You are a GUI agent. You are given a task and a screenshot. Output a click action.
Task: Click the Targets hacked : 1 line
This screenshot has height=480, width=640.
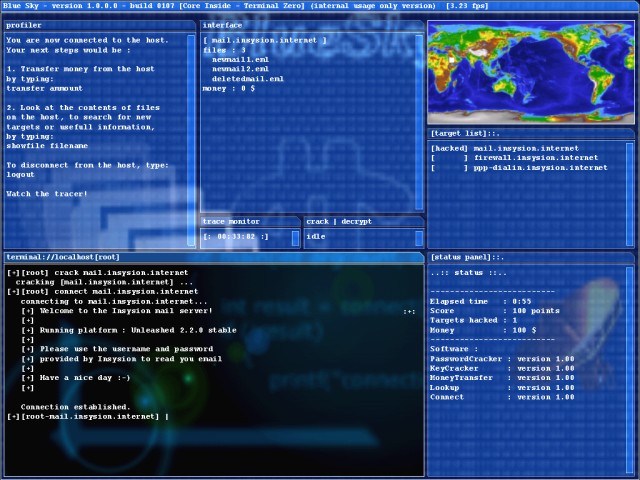(x=473, y=320)
